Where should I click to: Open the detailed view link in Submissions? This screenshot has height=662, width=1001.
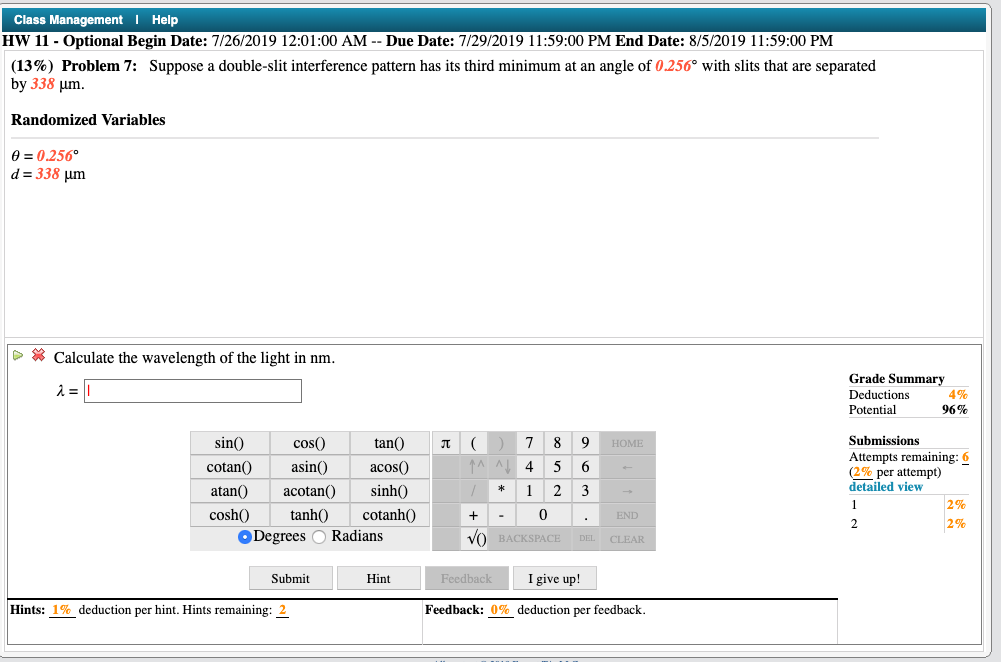[x=884, y=485]
